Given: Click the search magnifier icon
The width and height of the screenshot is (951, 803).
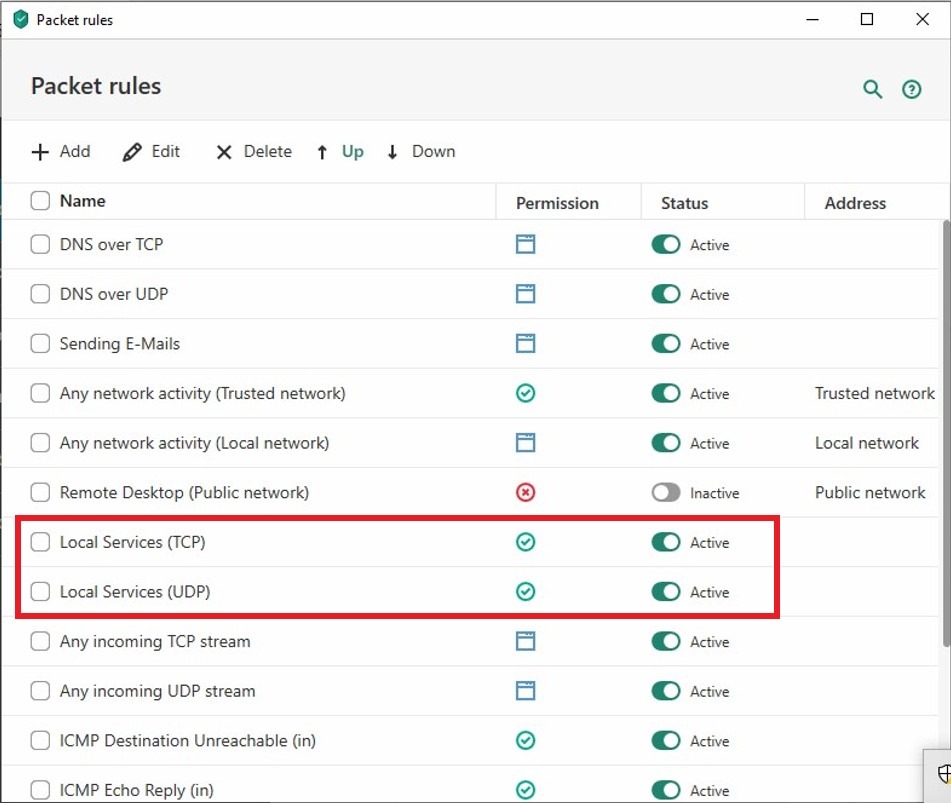Looking at the screenshot, I should 872,90.
